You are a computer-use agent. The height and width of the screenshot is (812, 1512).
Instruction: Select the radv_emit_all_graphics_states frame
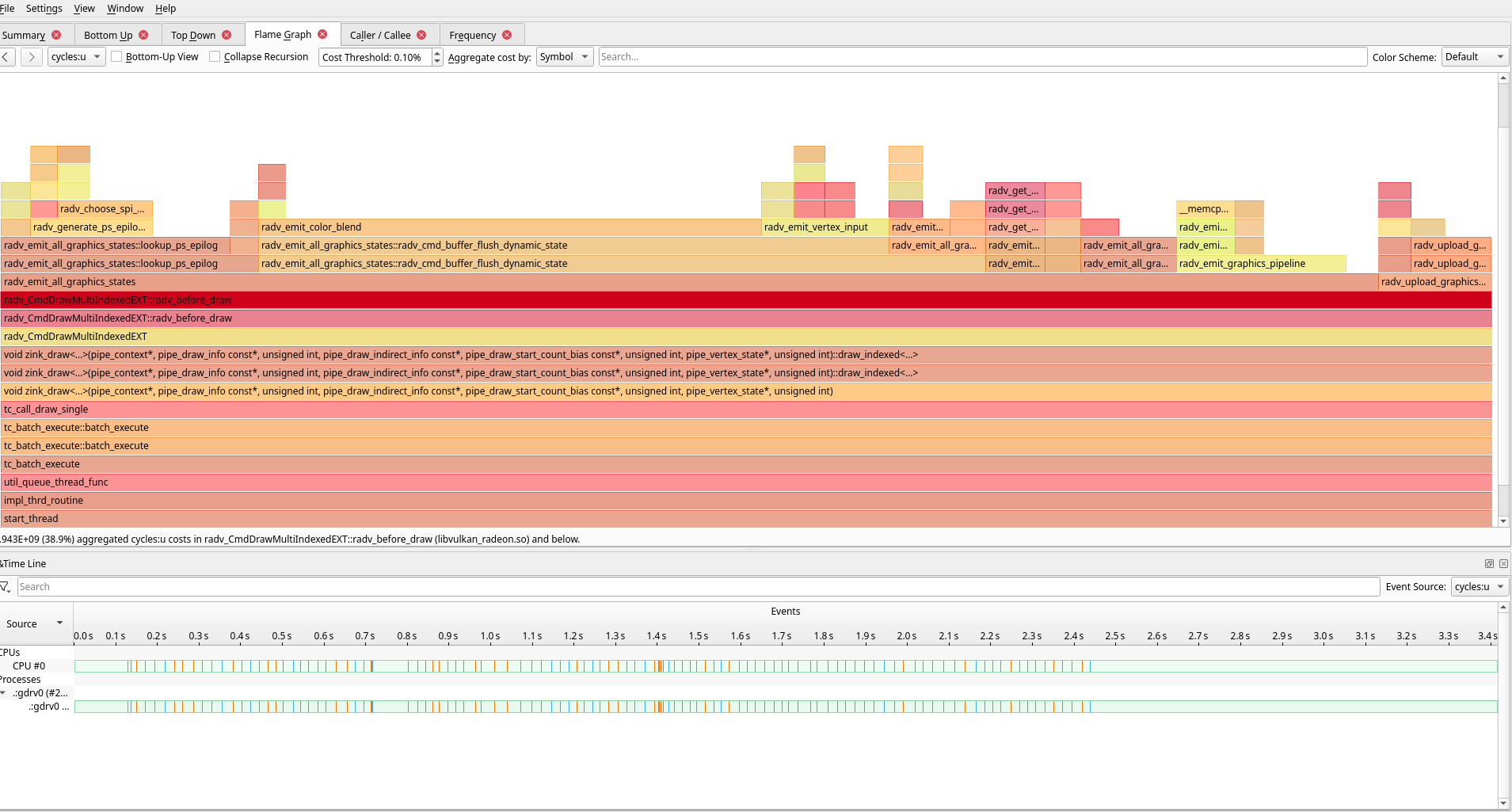(689, 282)
